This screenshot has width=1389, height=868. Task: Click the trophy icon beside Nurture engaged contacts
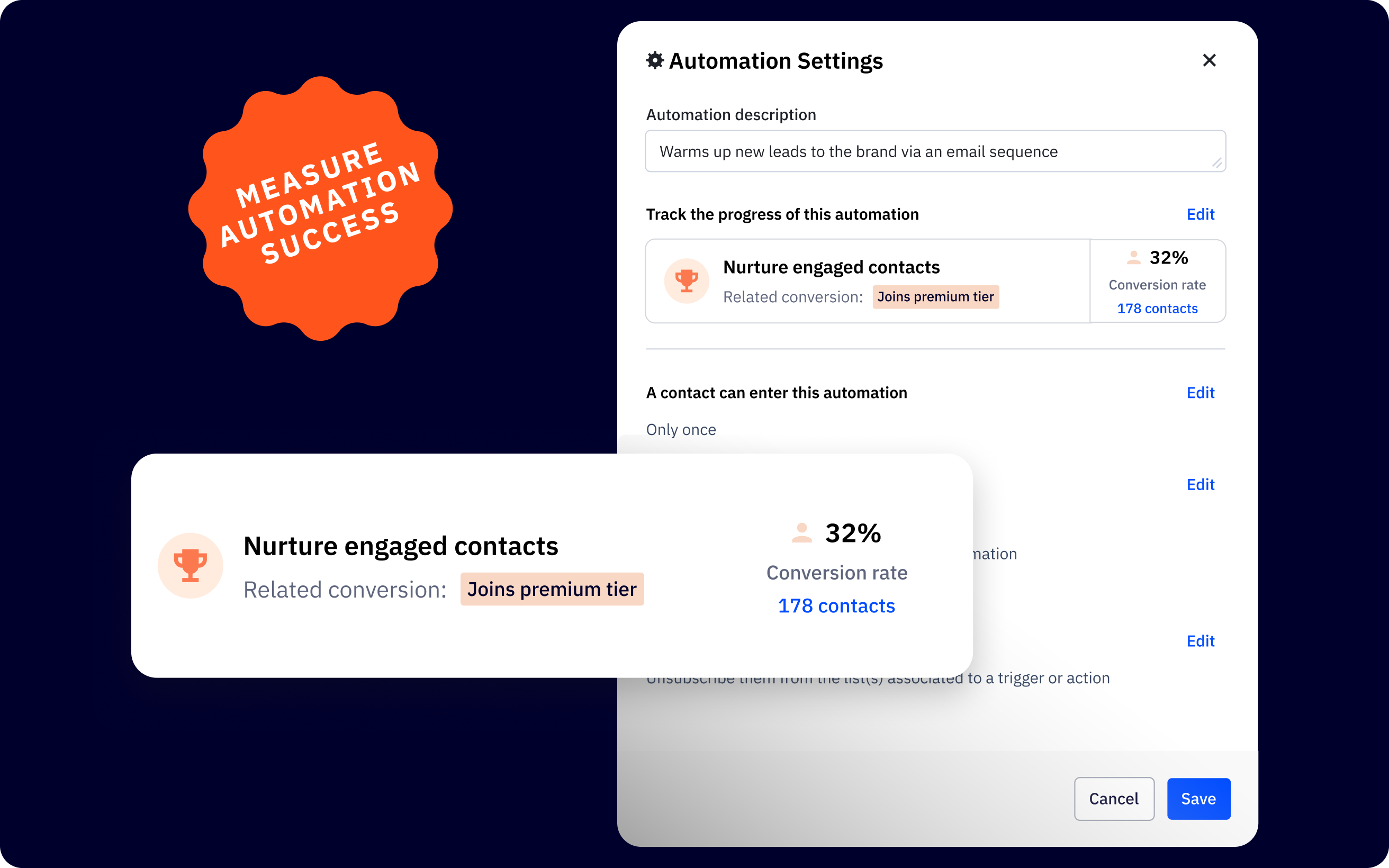(x=687, y=281)
